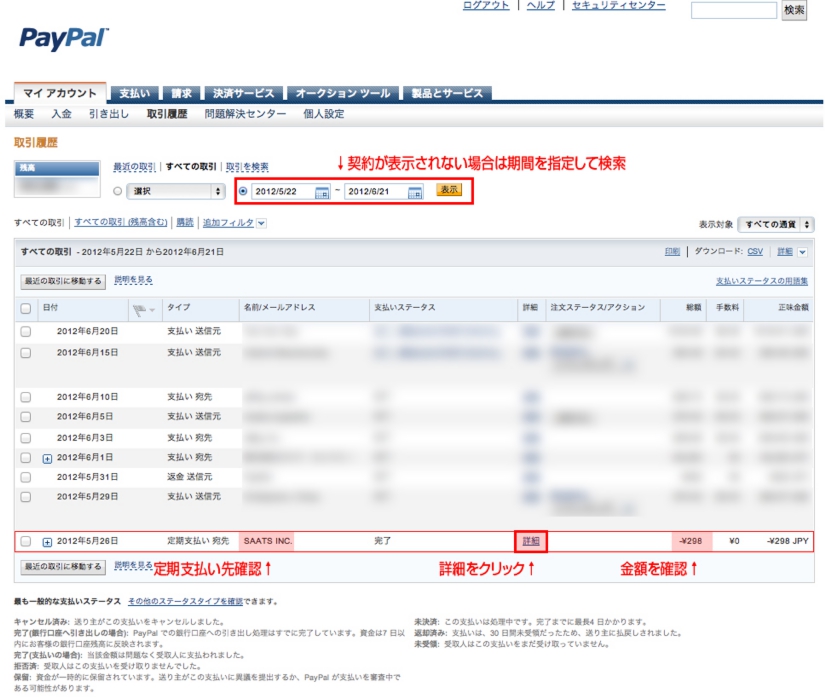Switch to the 支払い tab
Screen dimensions: 825x698
click(x=134, y=93)
